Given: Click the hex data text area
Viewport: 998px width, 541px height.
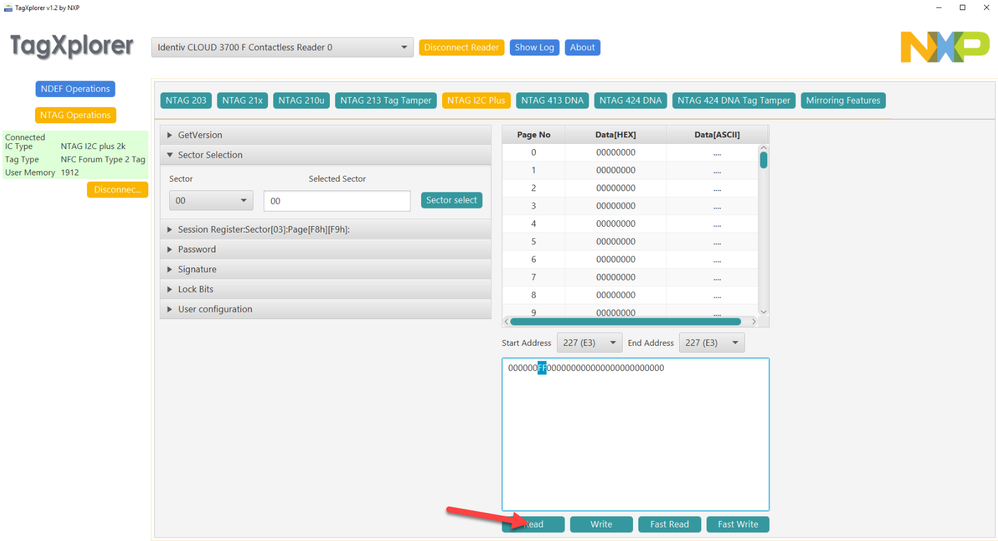Looking at the screenshot, I should coord(635,435).
